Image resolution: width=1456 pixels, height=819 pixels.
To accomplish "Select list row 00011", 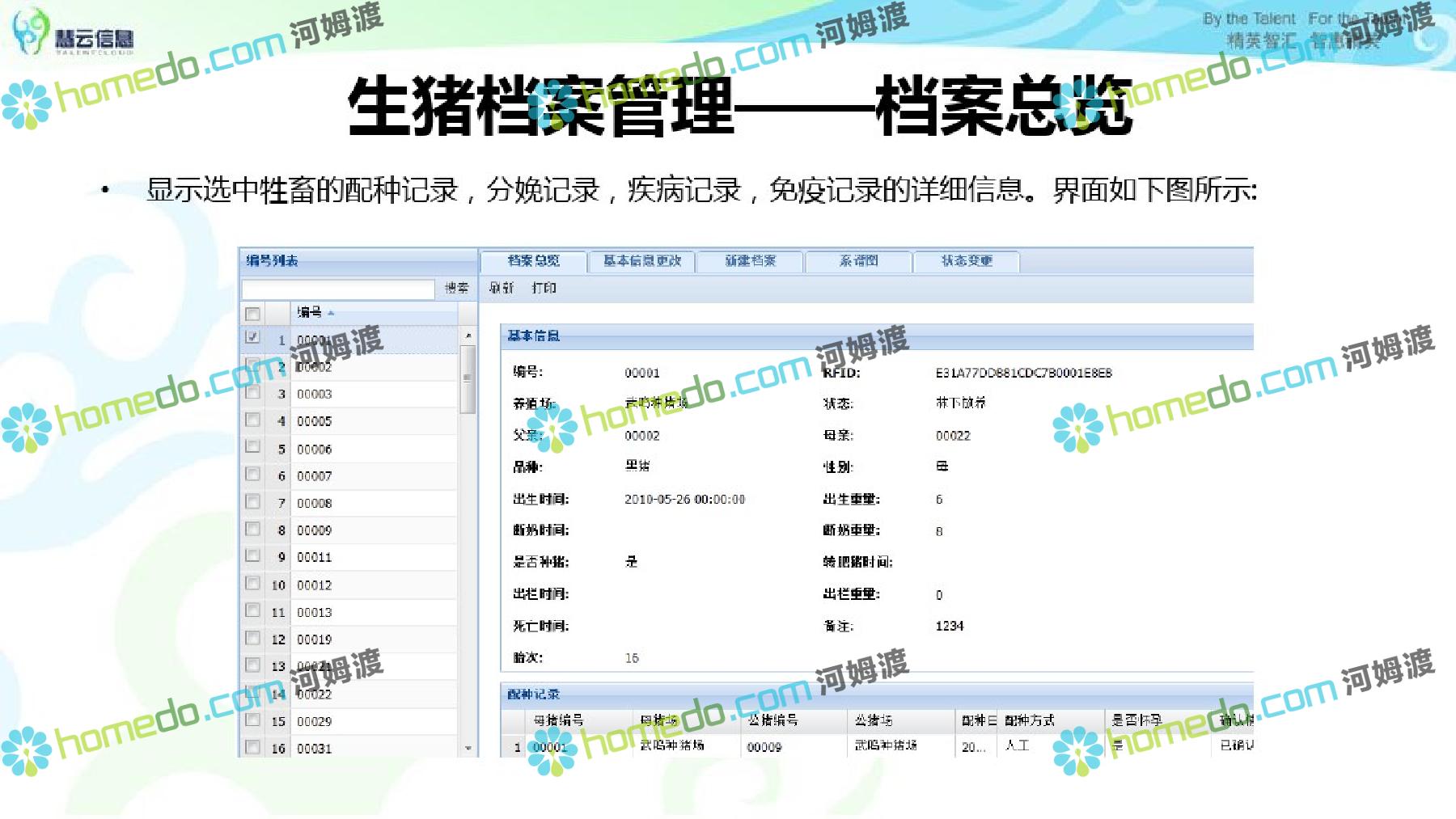I will pos(349,557).
